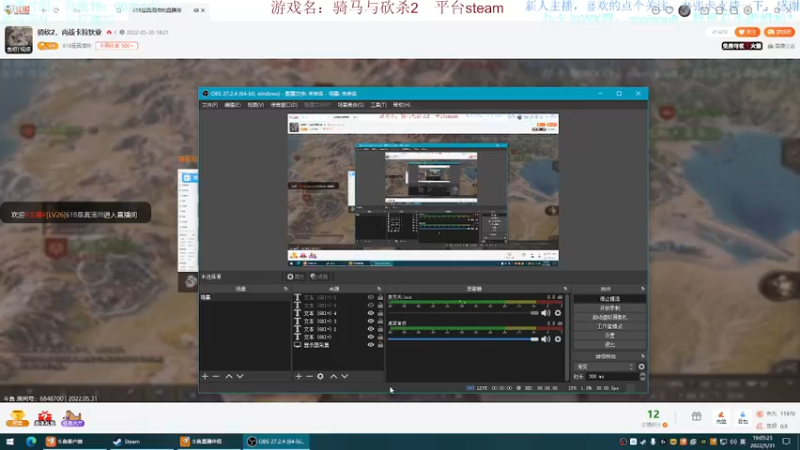
Task: Launch Microsoft Edge from the taskbar
Action: 31,441
